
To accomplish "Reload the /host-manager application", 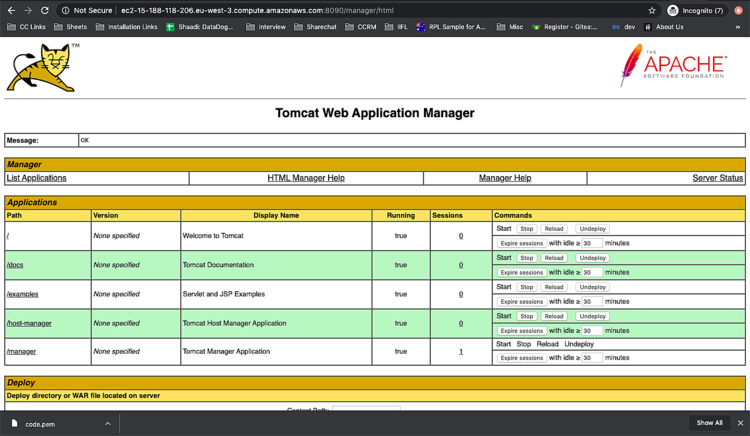I will [554, 316].
